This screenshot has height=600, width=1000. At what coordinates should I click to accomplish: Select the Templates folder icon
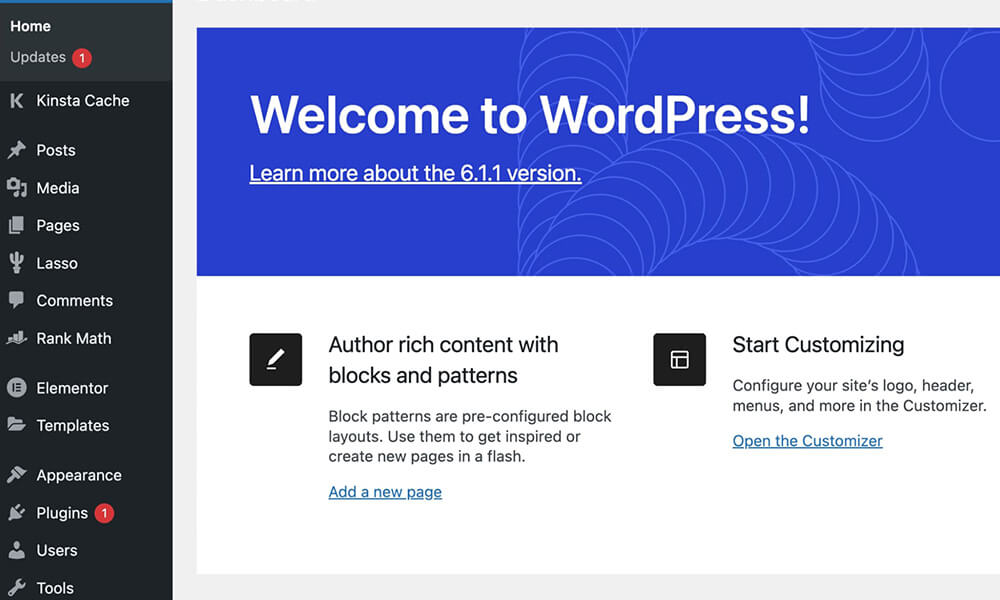[x=17, y=425]
